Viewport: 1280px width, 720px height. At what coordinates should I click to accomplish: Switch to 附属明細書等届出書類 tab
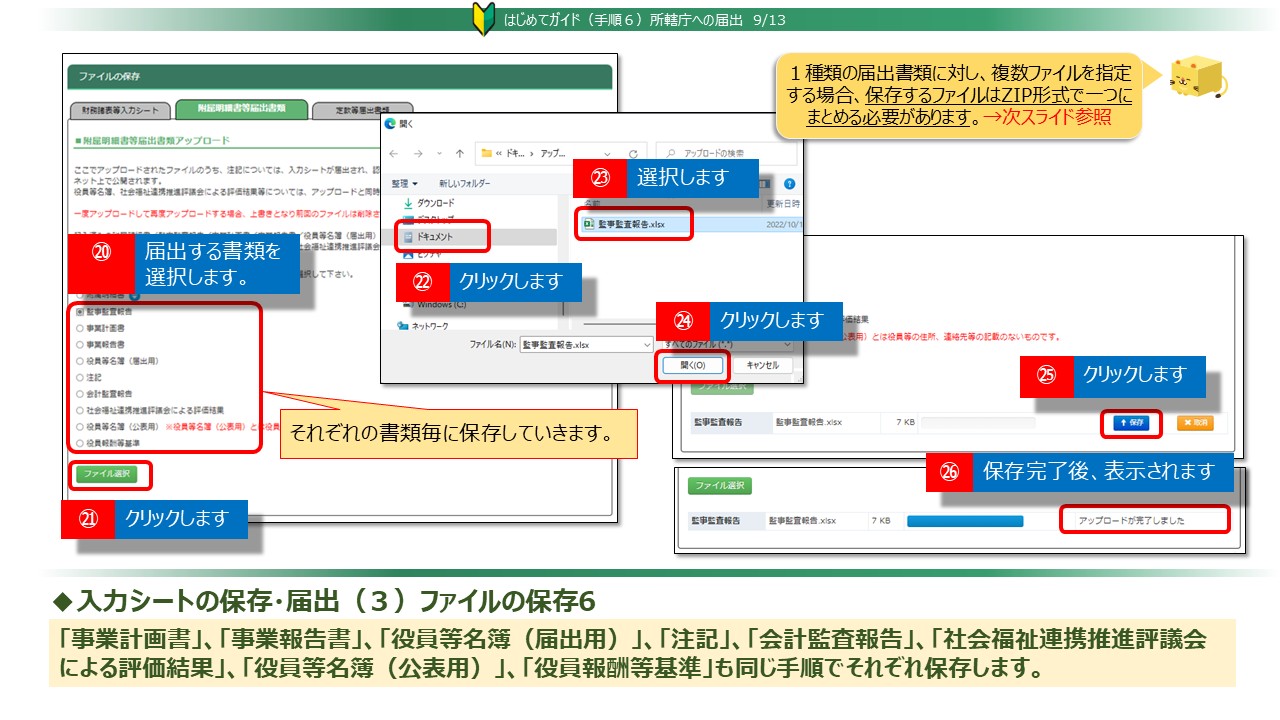[x=241, y=109]
